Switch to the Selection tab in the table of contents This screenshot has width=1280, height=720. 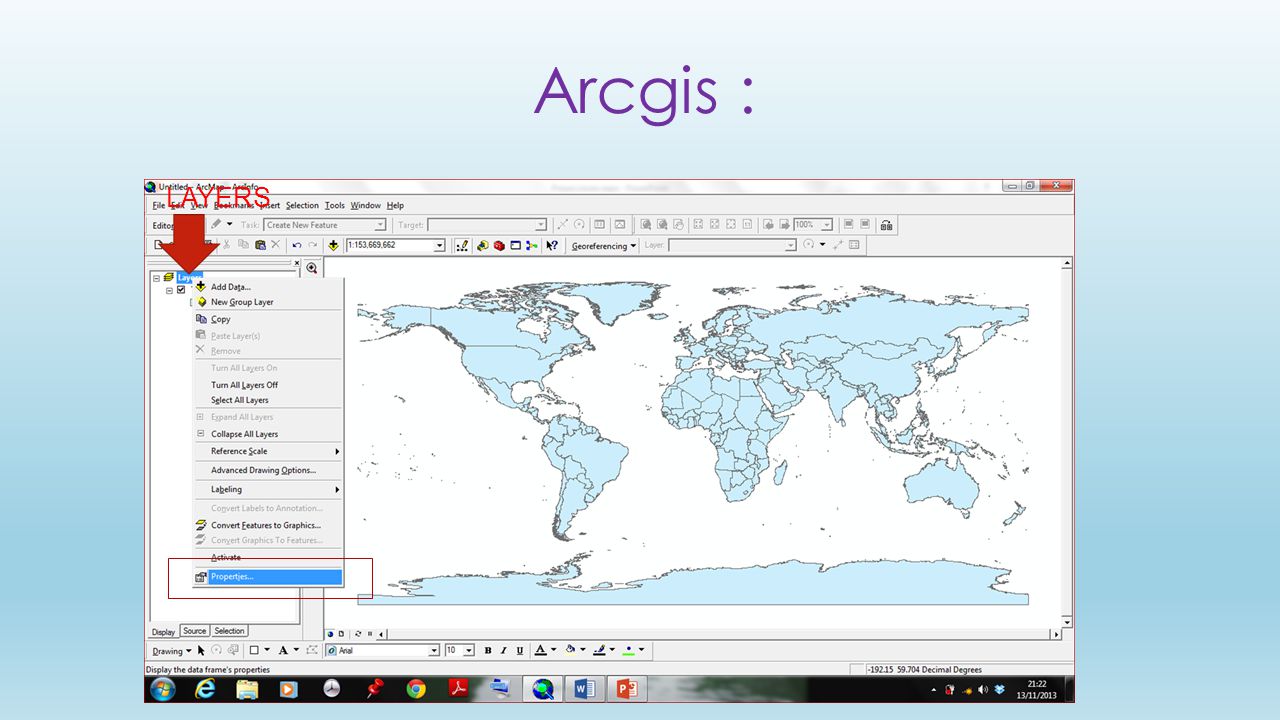(229, 631)
